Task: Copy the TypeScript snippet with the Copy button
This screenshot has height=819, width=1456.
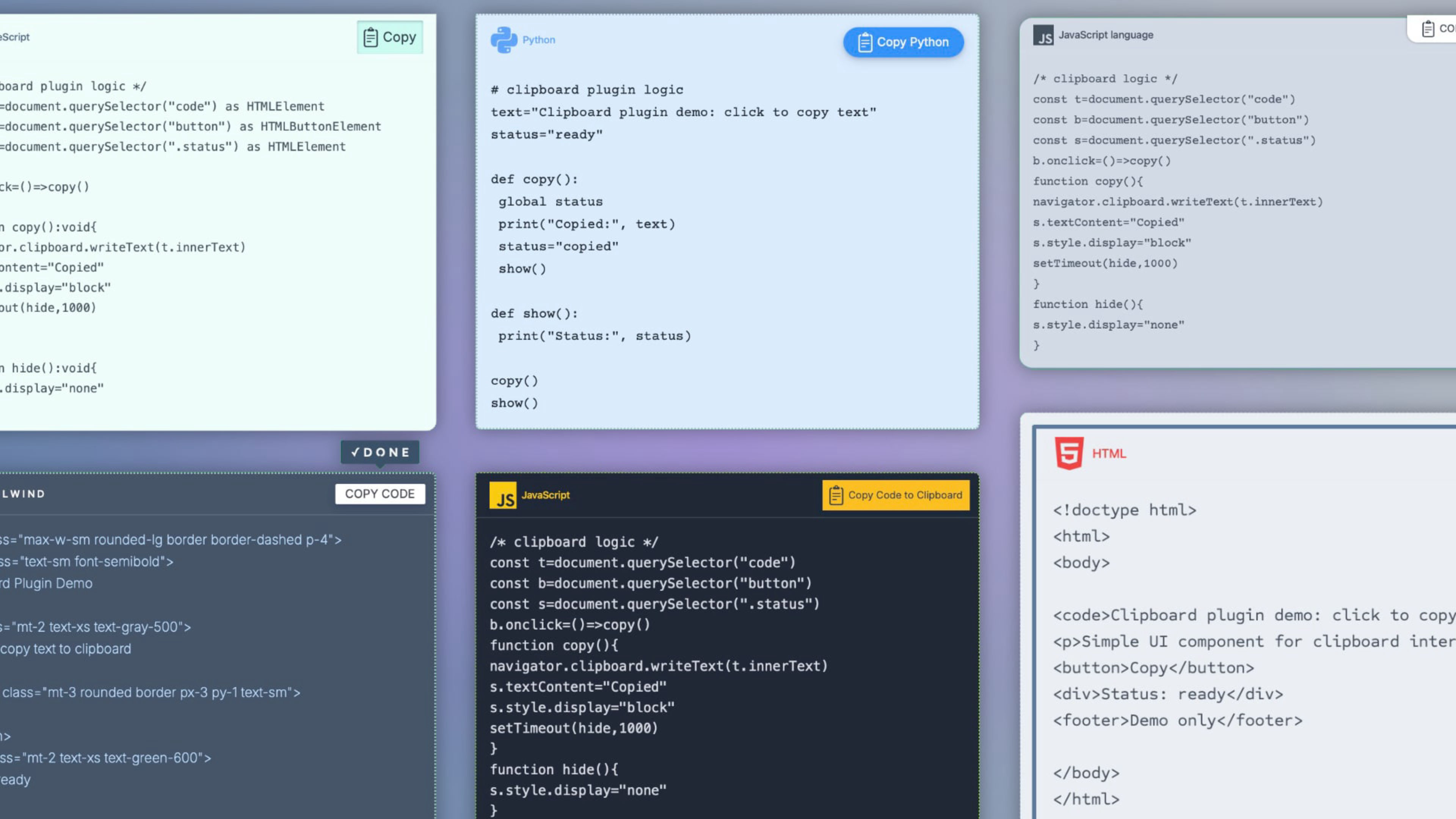Action: 389,37
